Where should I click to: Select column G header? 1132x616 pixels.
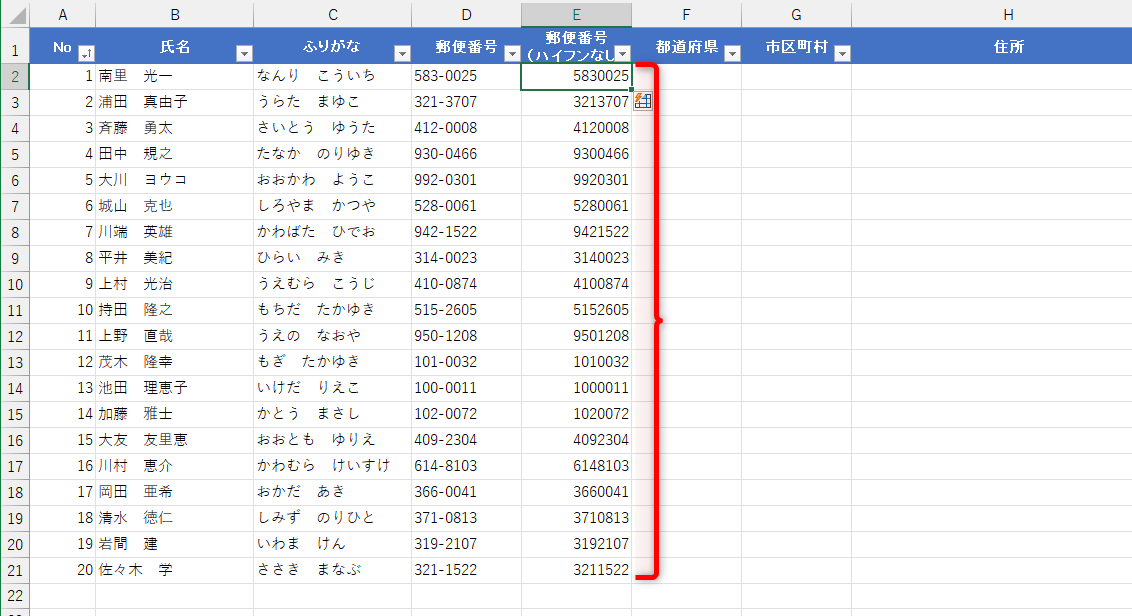pos(796,14)
